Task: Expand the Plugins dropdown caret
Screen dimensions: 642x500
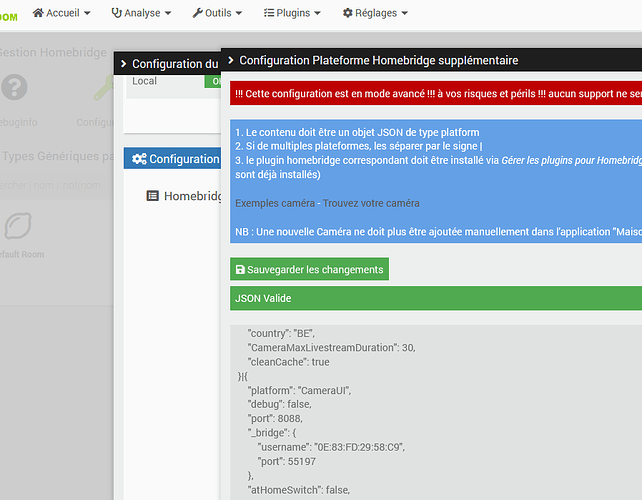Action: (317, 13)
